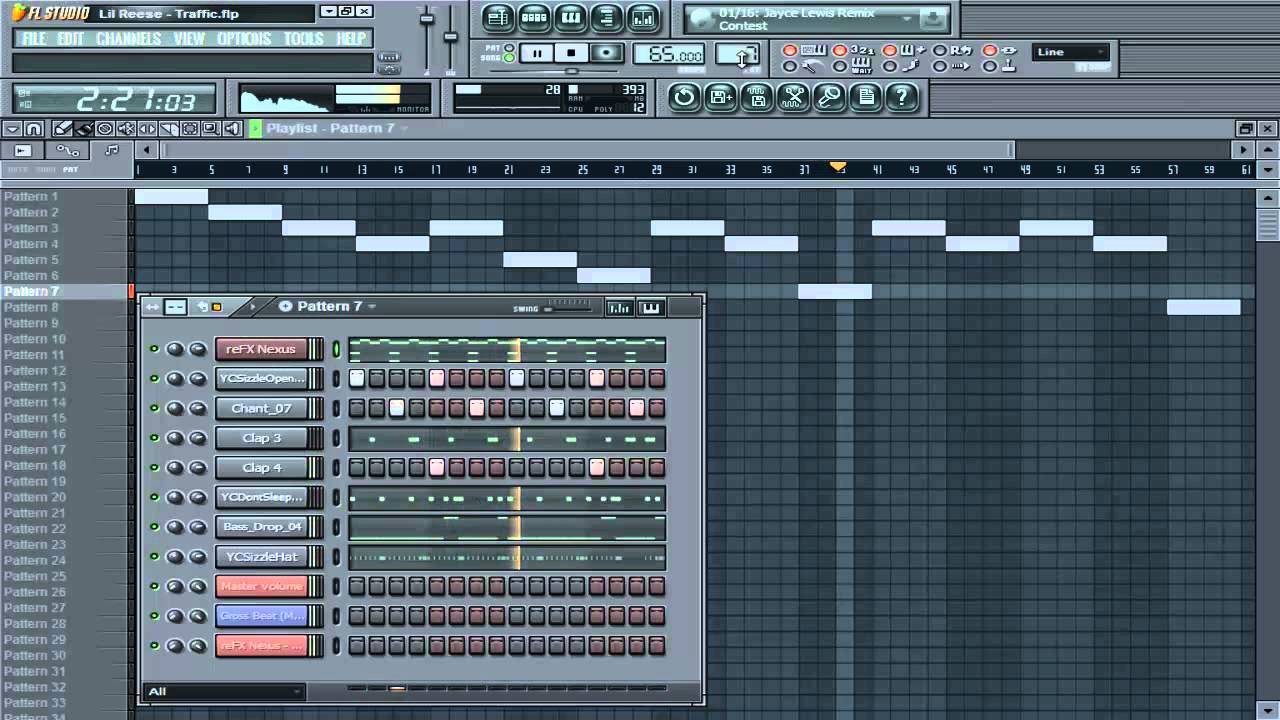Mute the Clap 3 channel green light
Screen dimensions: 1280x720
(x=154, y=438)
